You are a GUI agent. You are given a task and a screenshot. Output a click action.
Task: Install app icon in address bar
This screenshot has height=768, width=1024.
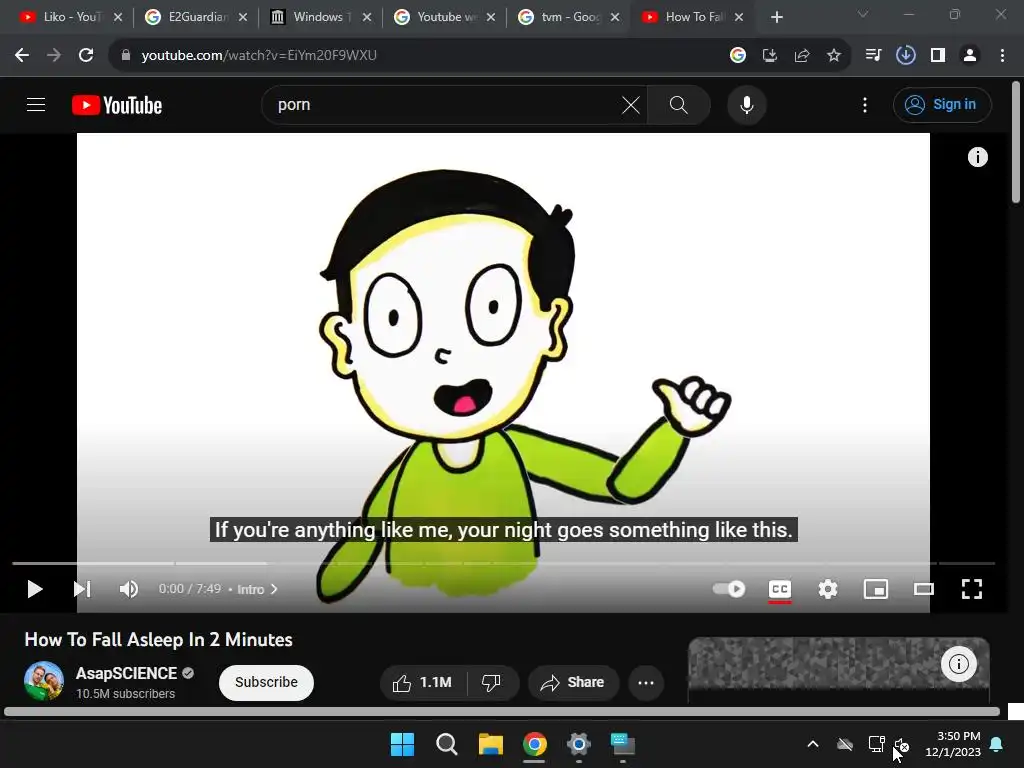click(x=770, y=56)
